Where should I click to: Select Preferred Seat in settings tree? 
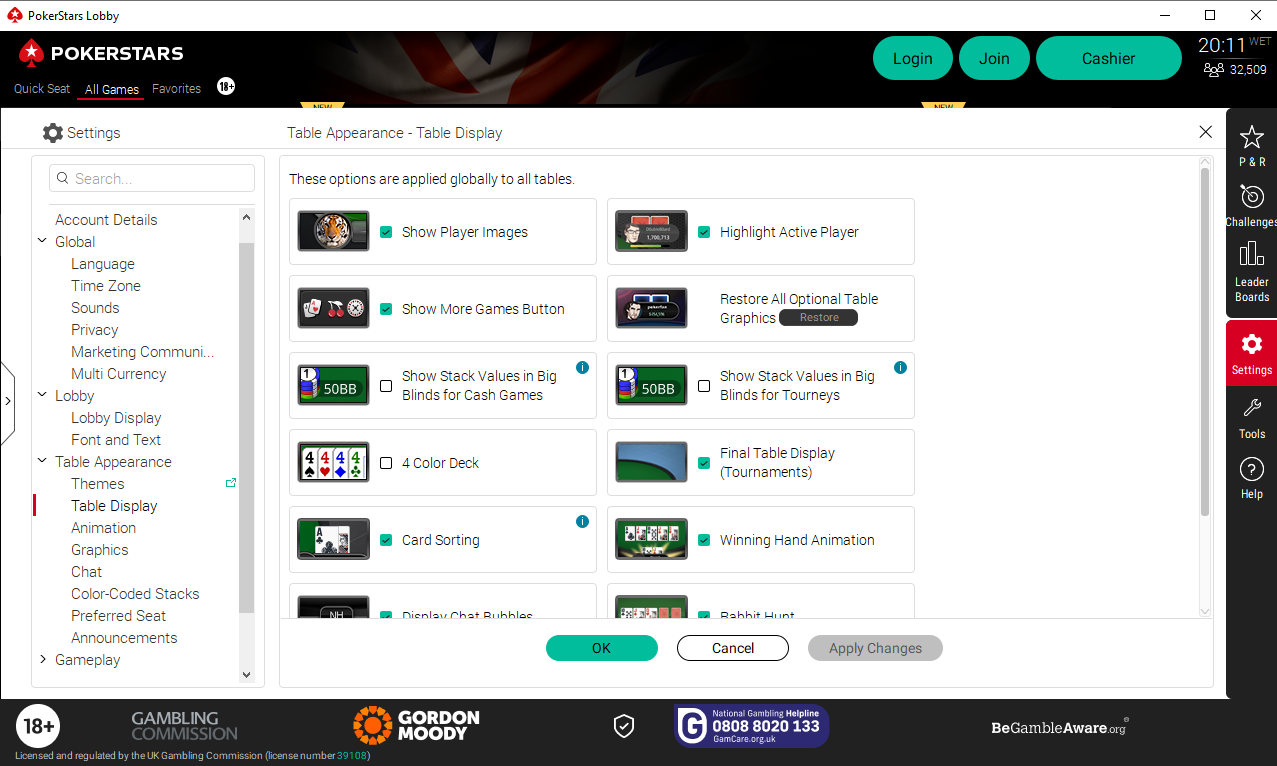click(118, 615)
